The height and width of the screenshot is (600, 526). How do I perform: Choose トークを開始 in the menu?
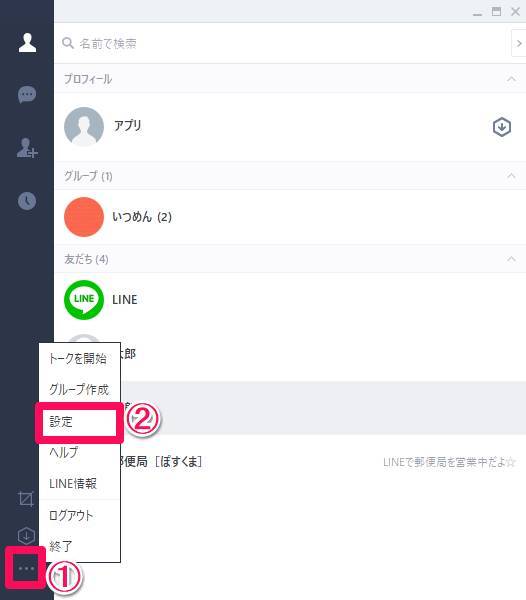pos(79,359)
